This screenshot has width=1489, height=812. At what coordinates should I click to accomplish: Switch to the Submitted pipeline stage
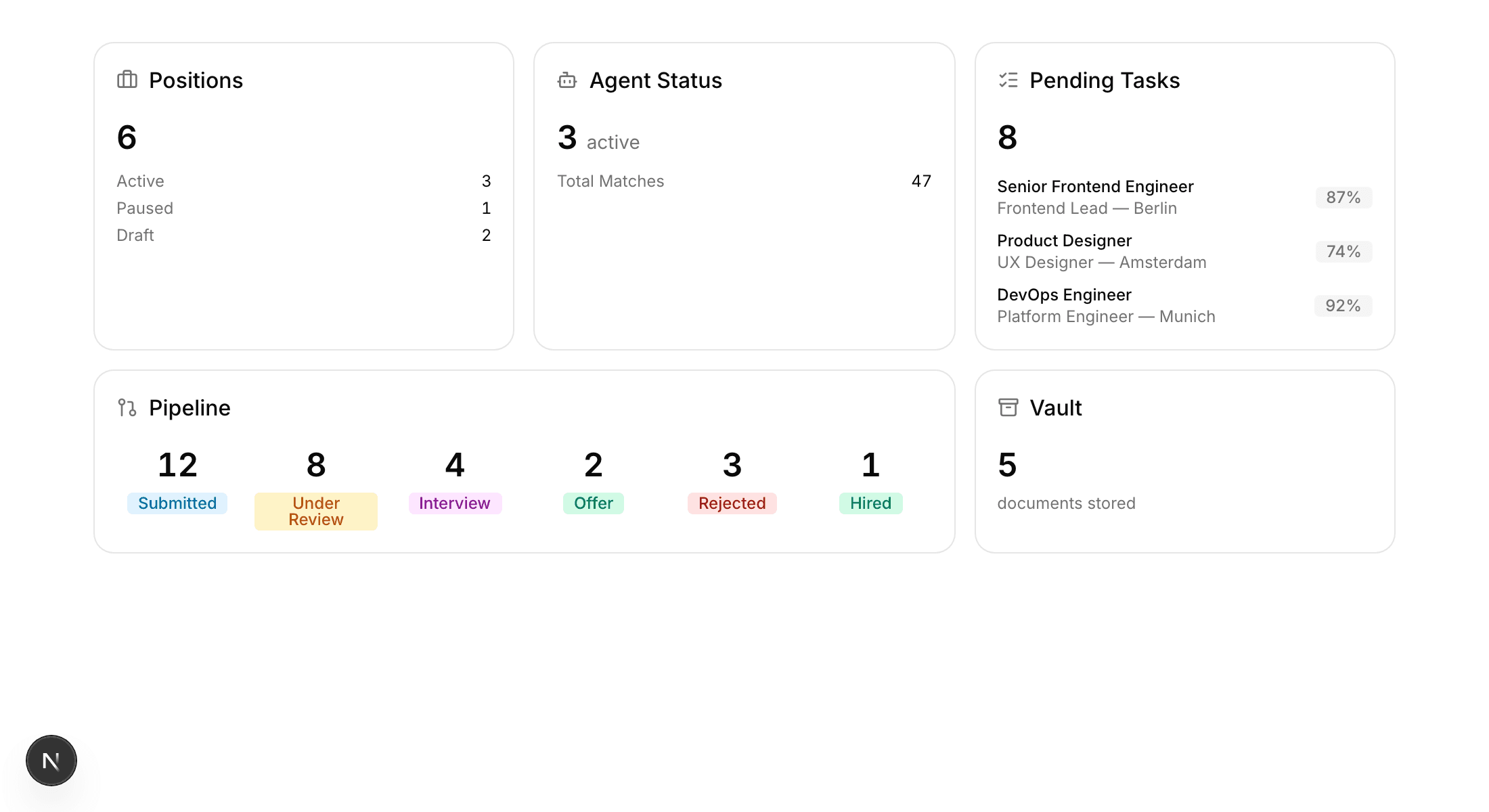click(177, 503)
